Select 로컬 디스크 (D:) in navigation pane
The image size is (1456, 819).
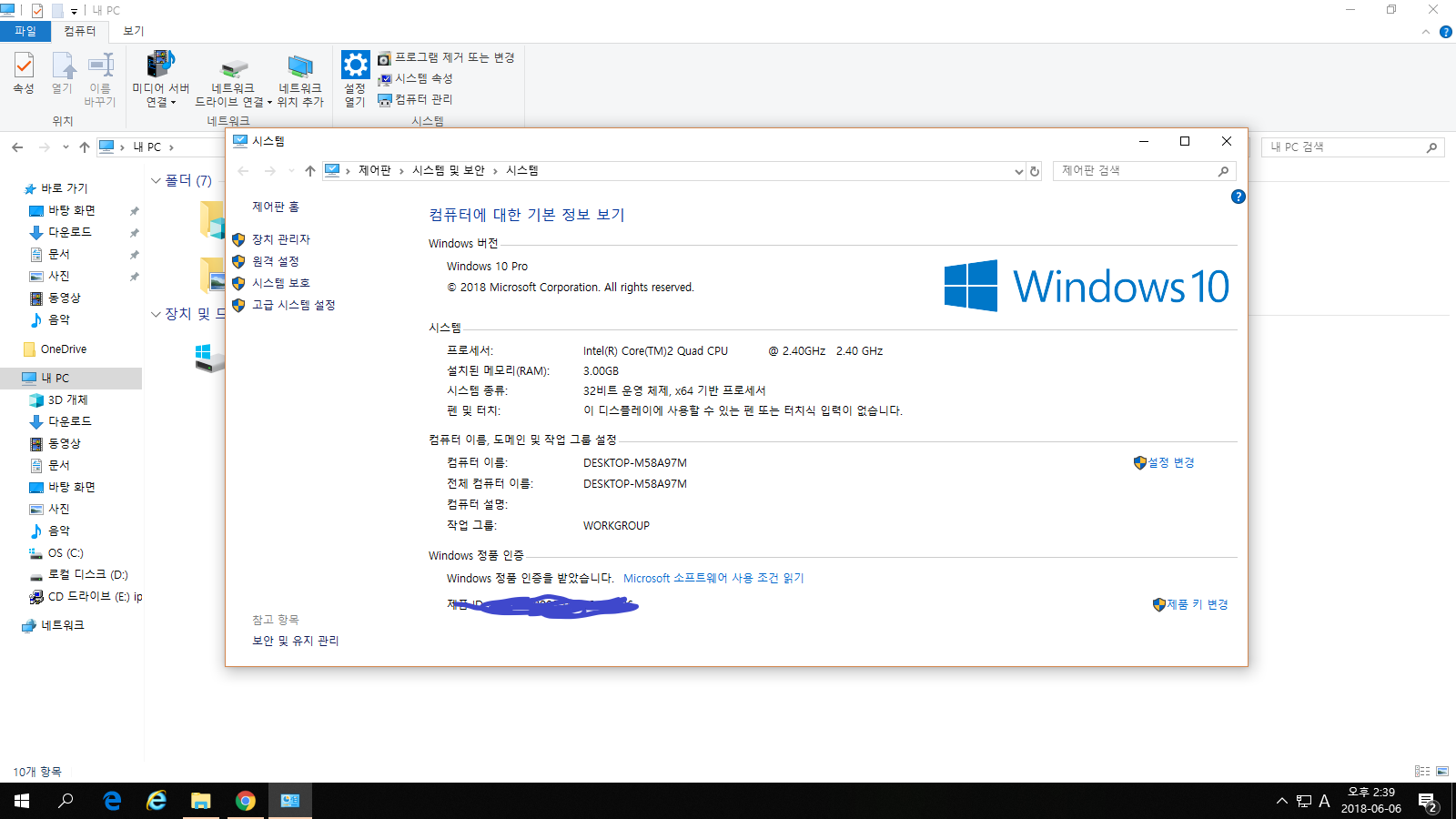tap(87, 575)
